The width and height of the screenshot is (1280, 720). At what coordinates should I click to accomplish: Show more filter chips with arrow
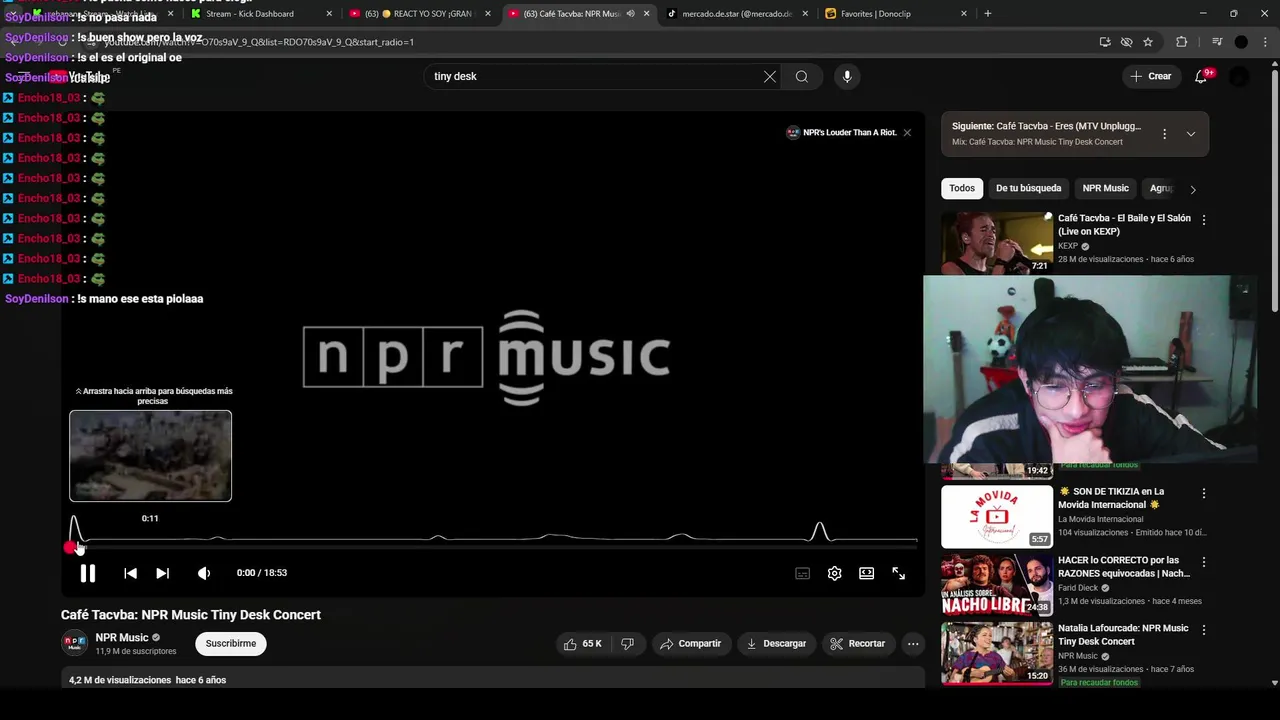coord(1192,189)
